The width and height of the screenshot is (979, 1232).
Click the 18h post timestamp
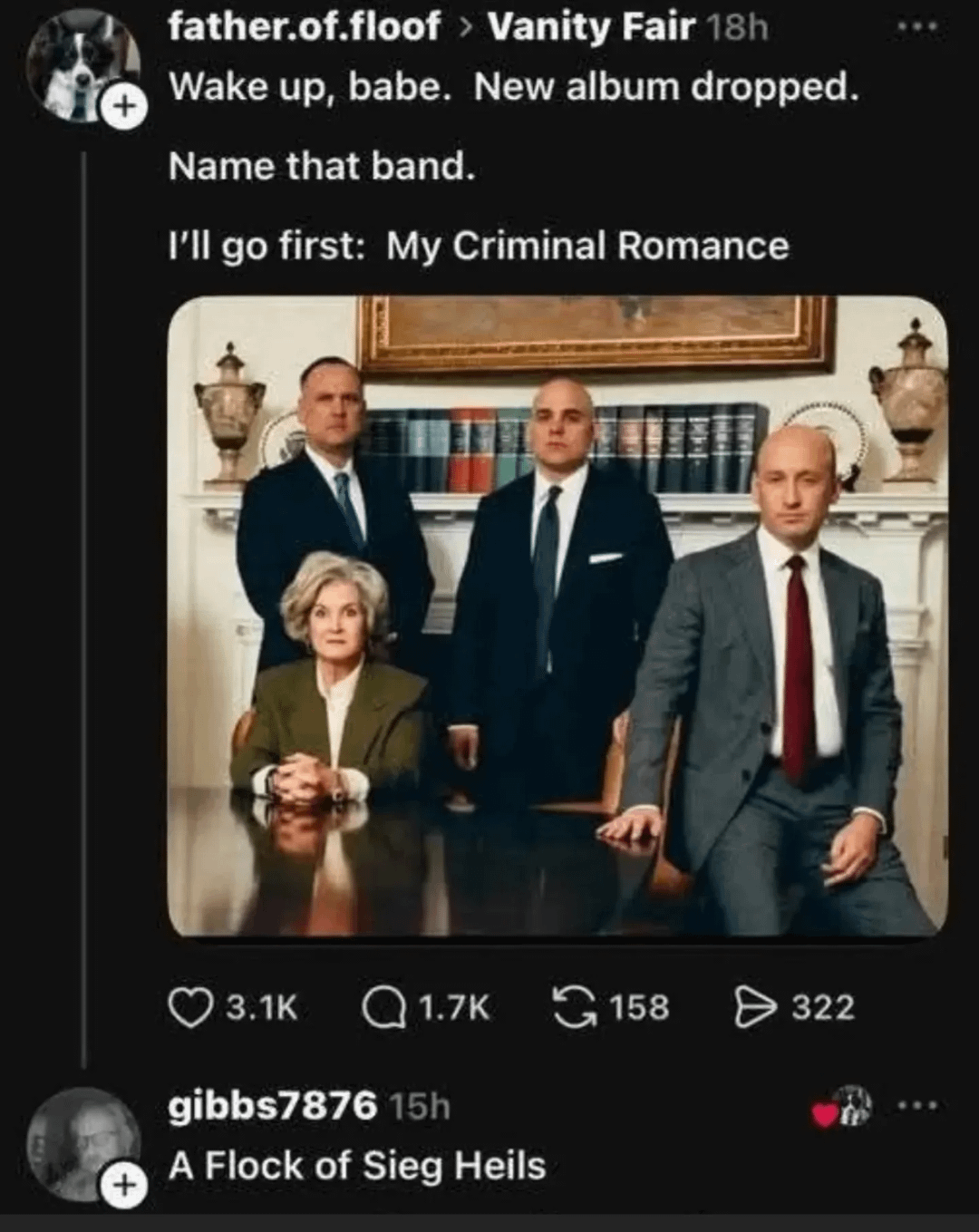[736, 28]
